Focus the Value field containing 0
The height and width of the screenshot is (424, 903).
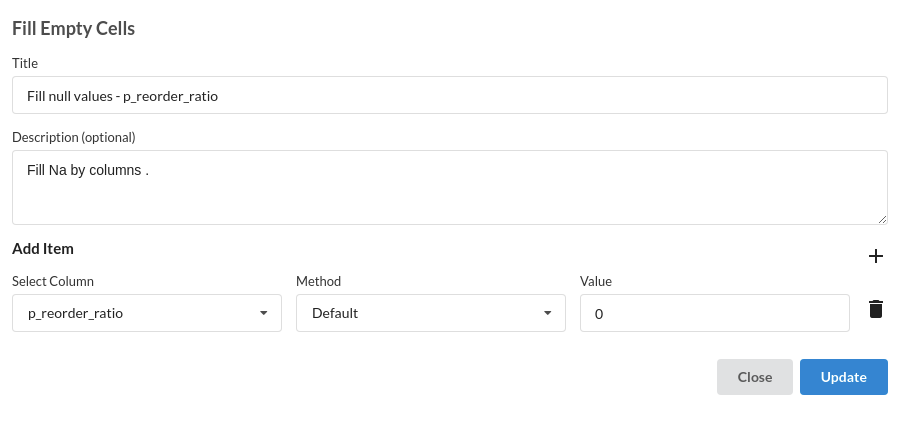pyautogui.click(x=715, y=313)
